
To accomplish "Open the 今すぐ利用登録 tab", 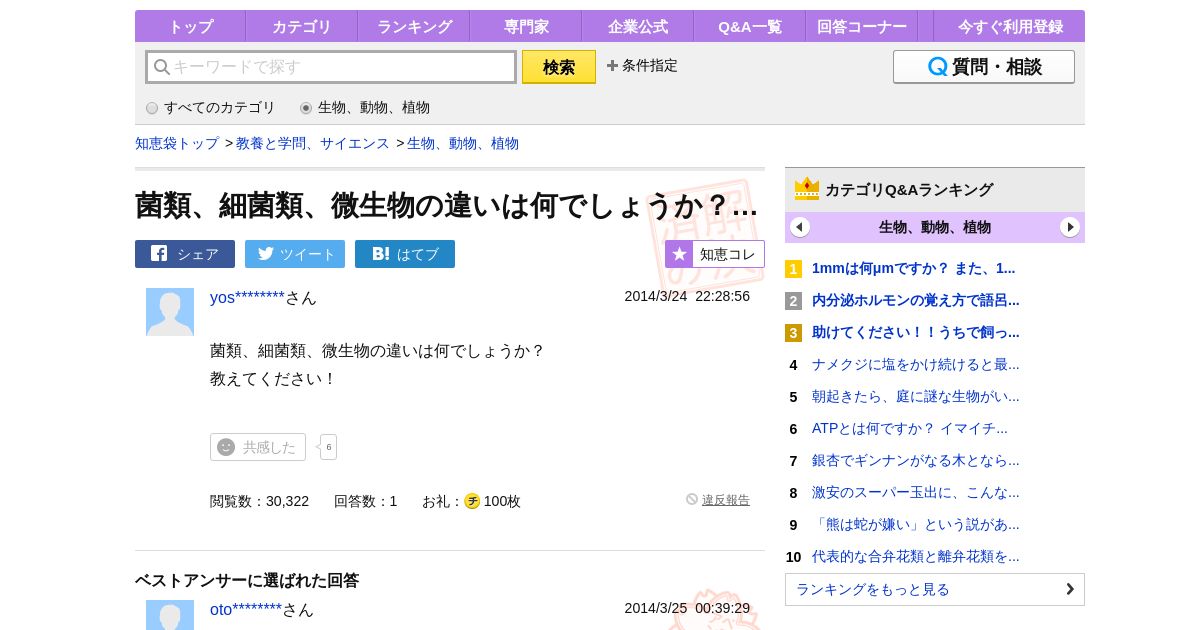I will pos(1009,26).
